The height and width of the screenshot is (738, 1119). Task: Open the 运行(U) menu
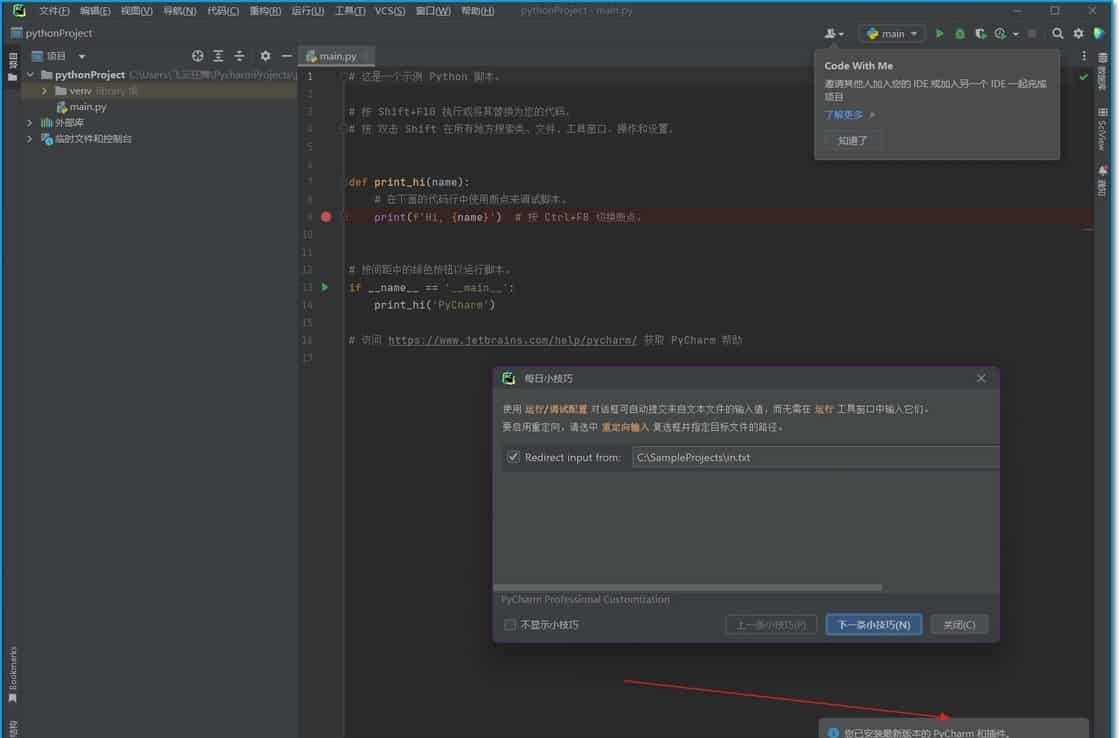click(308, 11)
